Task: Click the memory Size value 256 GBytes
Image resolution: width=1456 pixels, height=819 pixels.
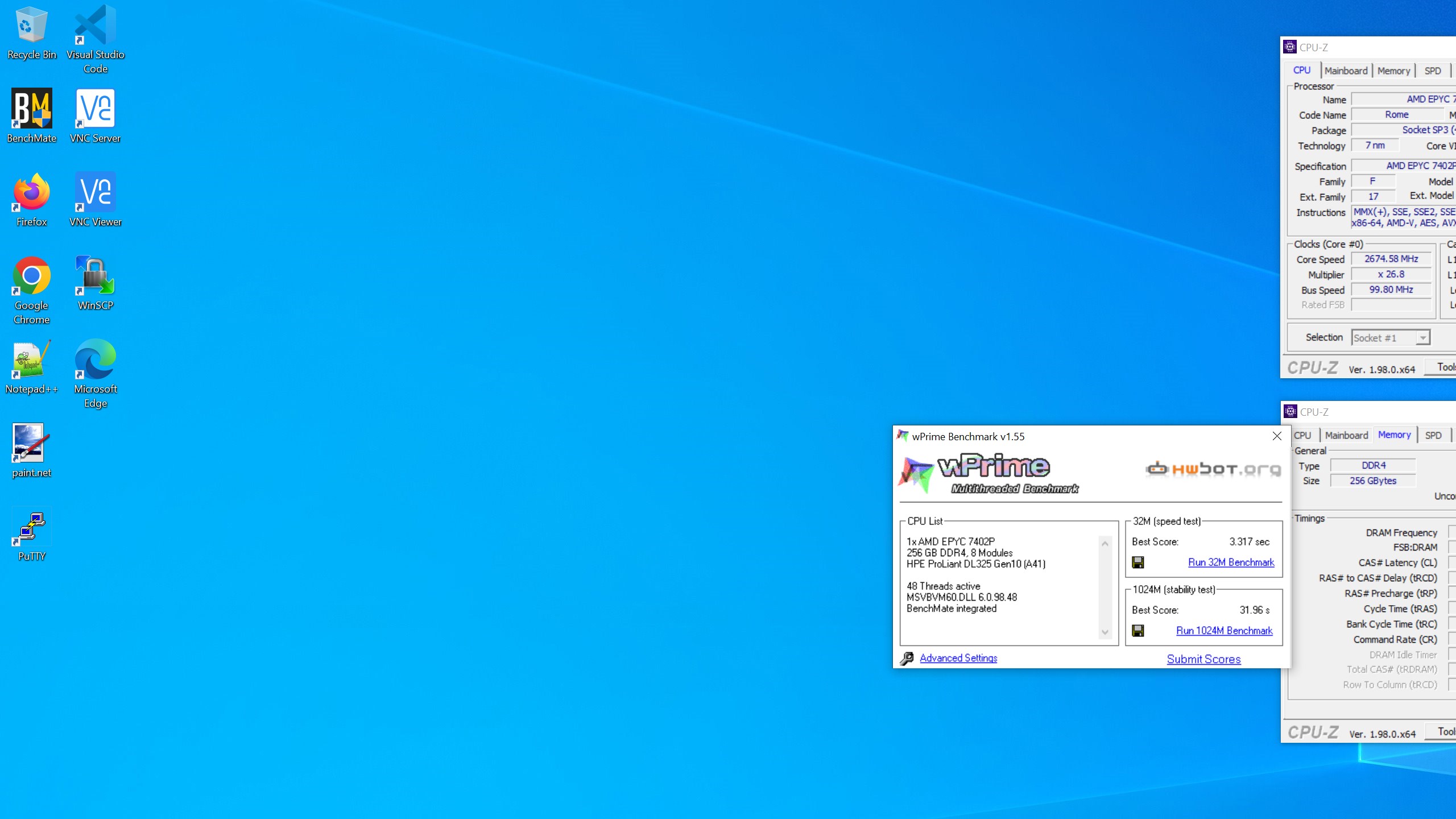Action: point(1374,481)
